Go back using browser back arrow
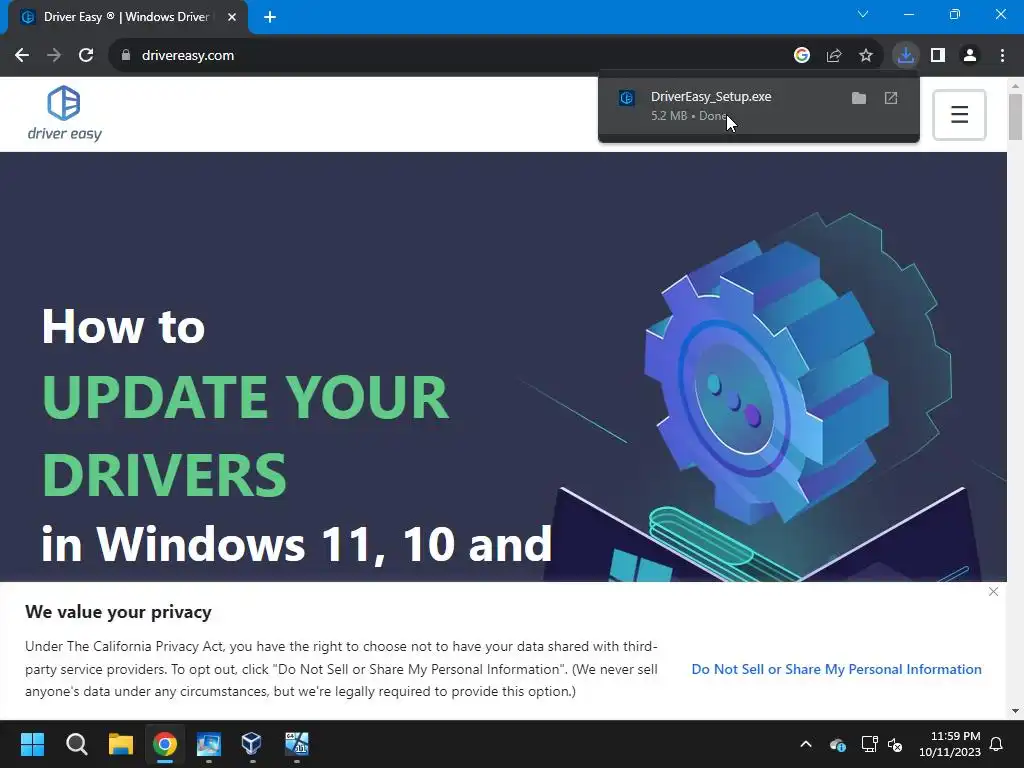Viewport: 1024px width, 768px height. click(22, 56)
